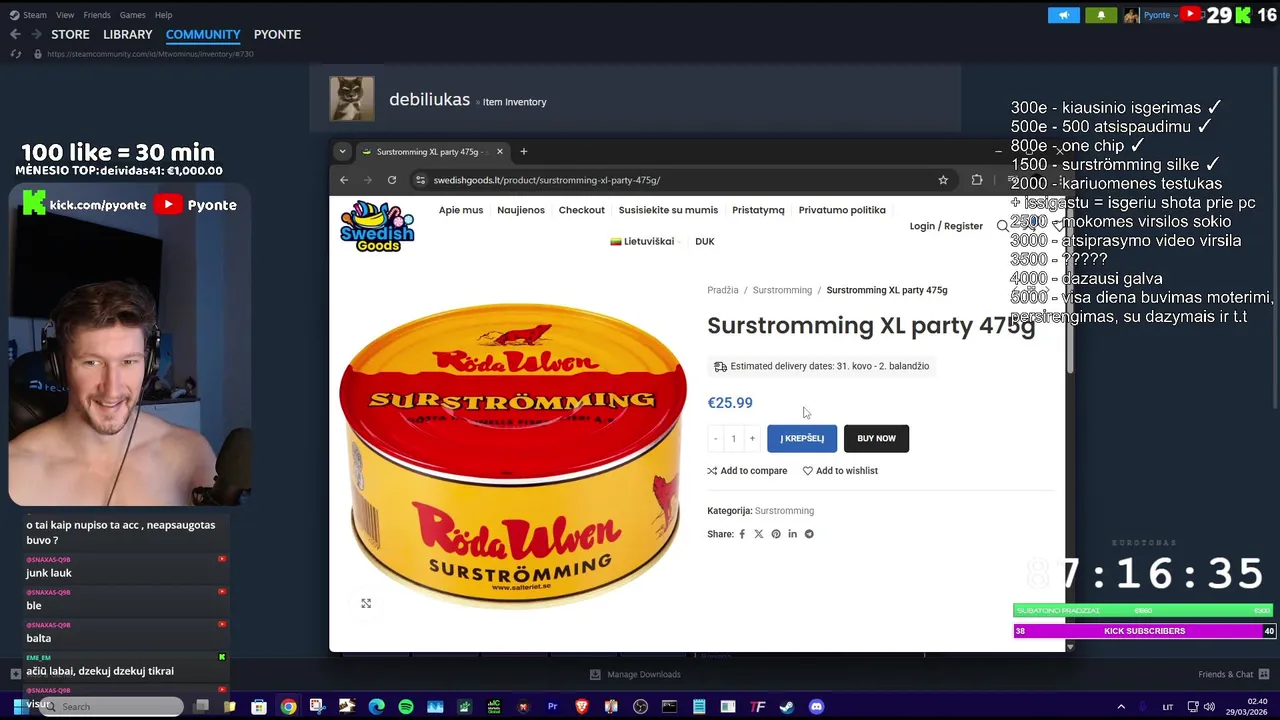The width and height of the screenshot is (1280, 720).
Task: Enlarge product image with expand icon
Action: [366, 603]
